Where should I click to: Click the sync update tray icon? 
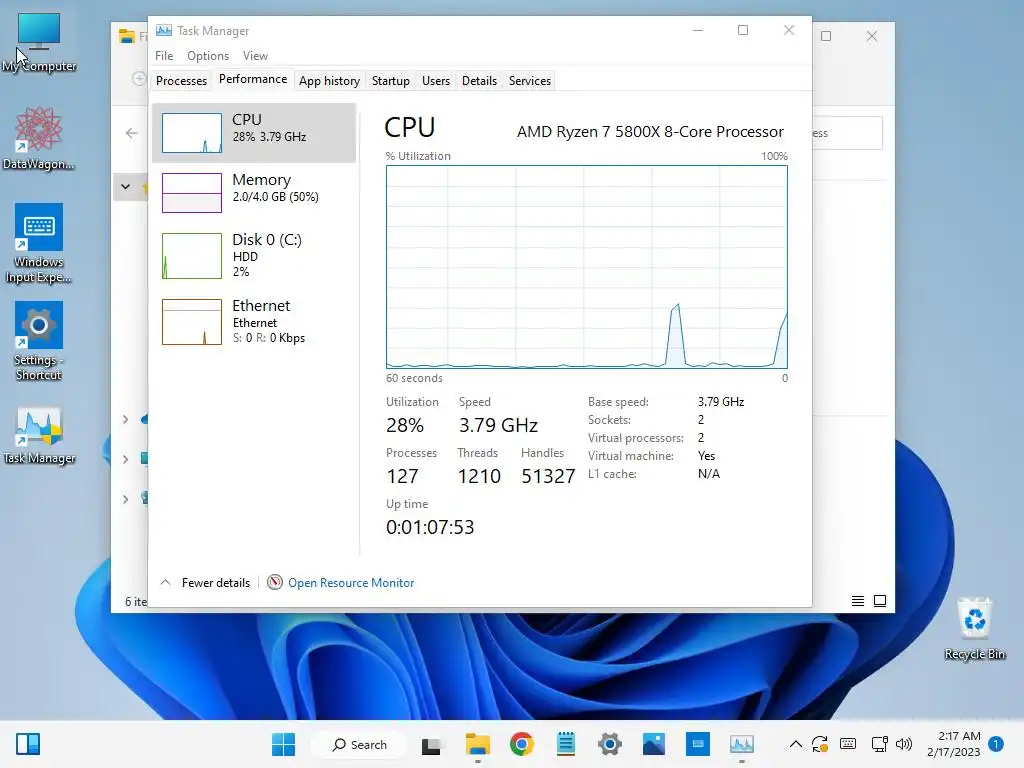point(820,744)
